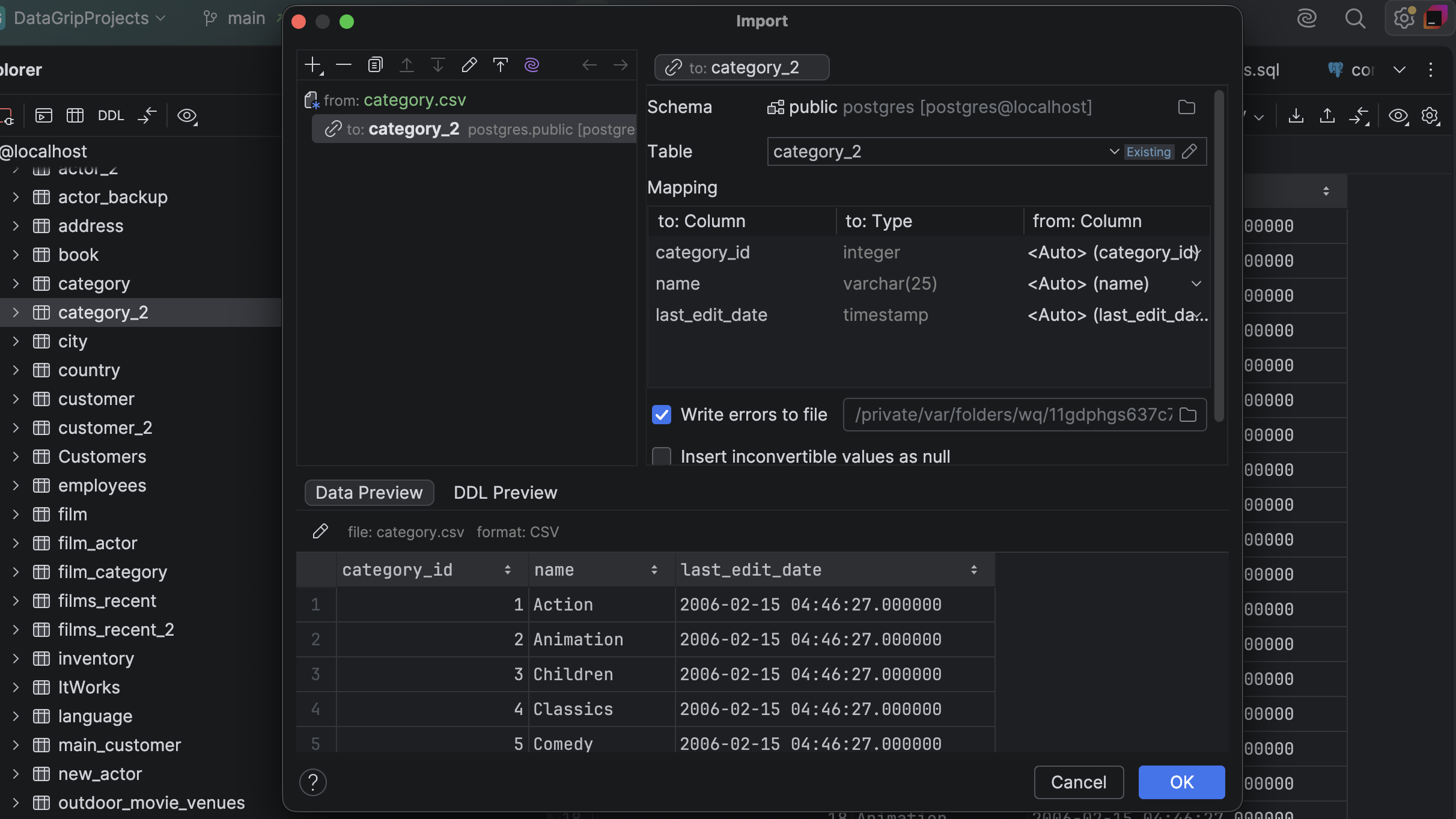Viewport: 1456px width, 819px height.
Task: Click the Move Down arrow in Import toolbar
Action: coord(438,65)
